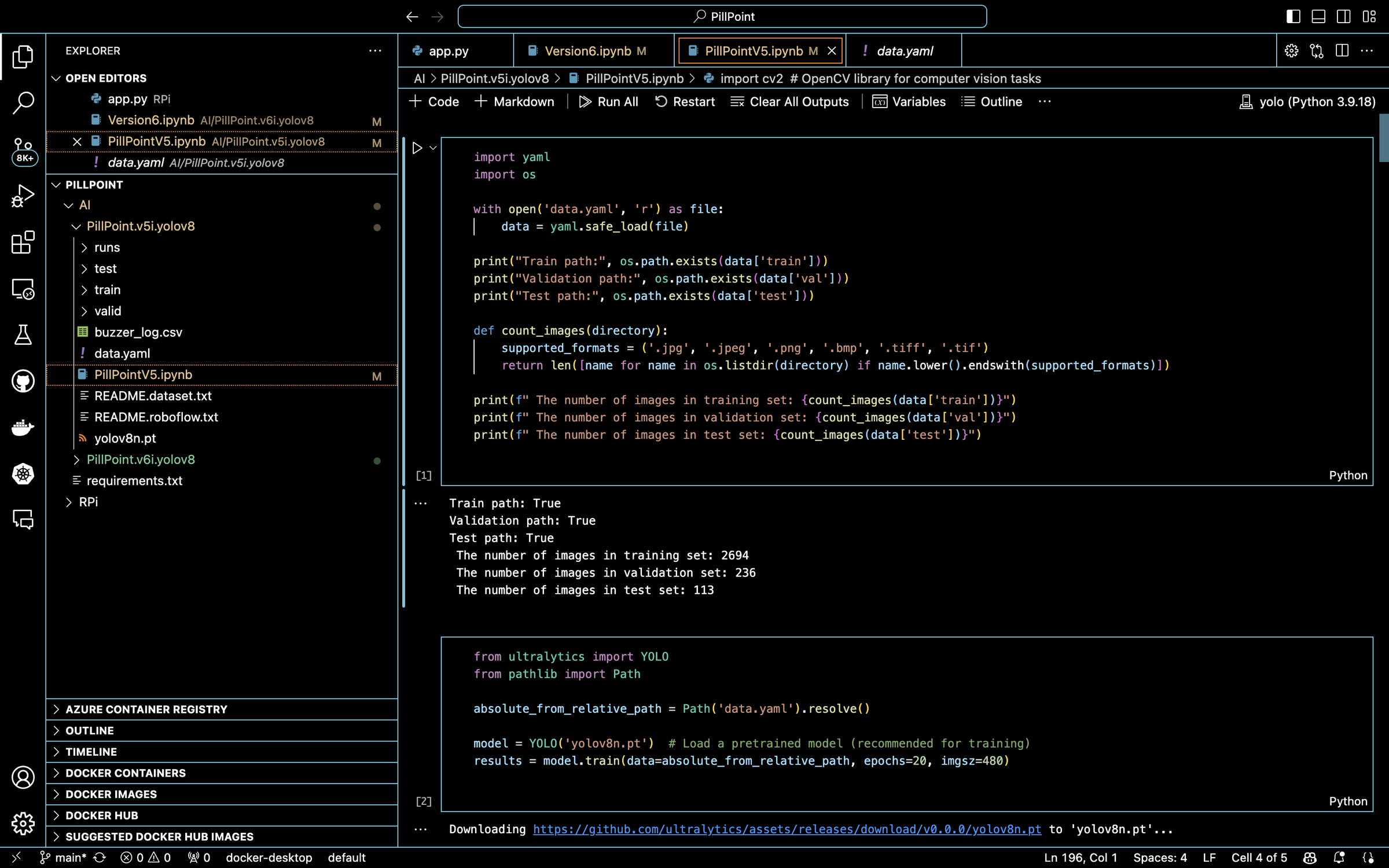Viewport: 1389px width, 868px height.
Task: Click the editor vertical scrollbar thumb
Action: pyautogui.click(x=1383, y=138)
